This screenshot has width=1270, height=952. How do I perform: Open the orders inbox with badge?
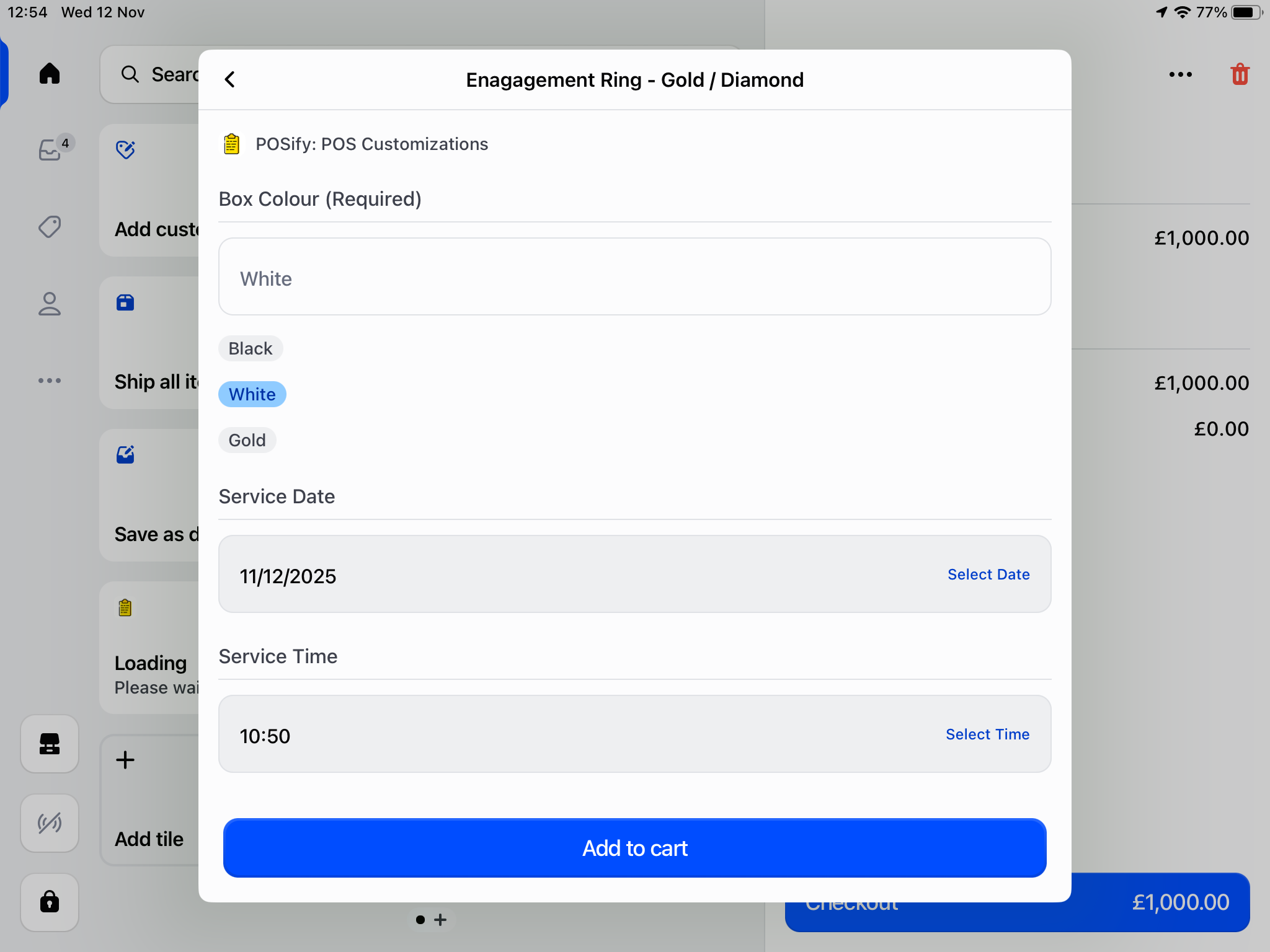tap(51, 149)
